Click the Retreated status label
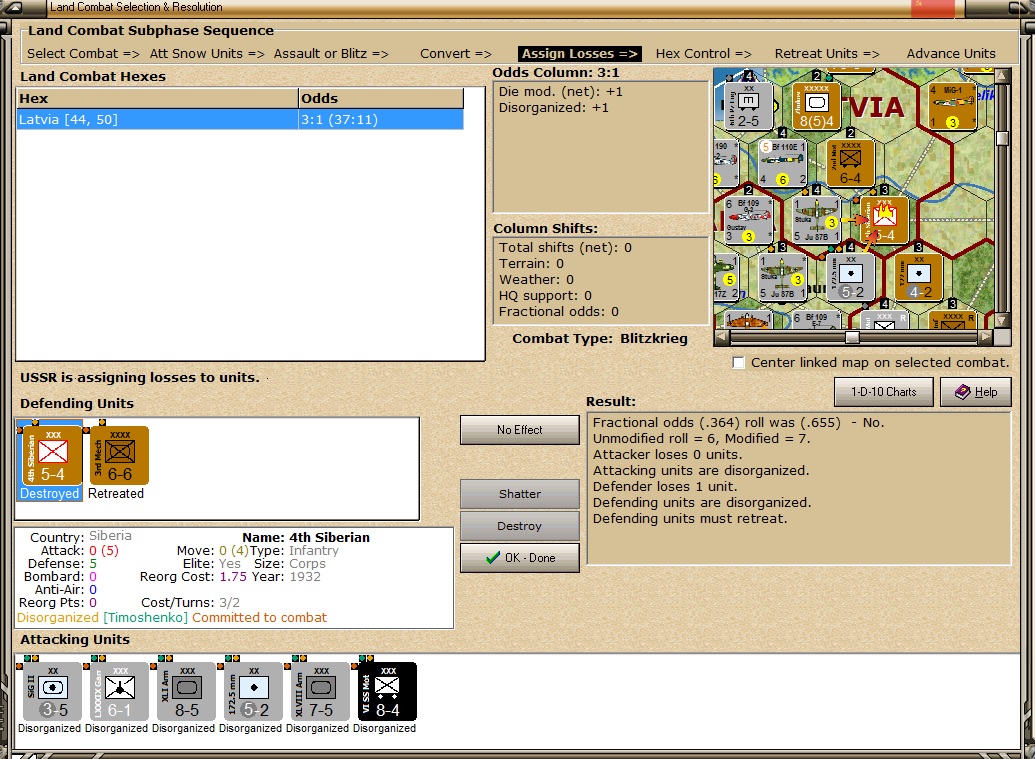1035x759 pixels. 116,494
